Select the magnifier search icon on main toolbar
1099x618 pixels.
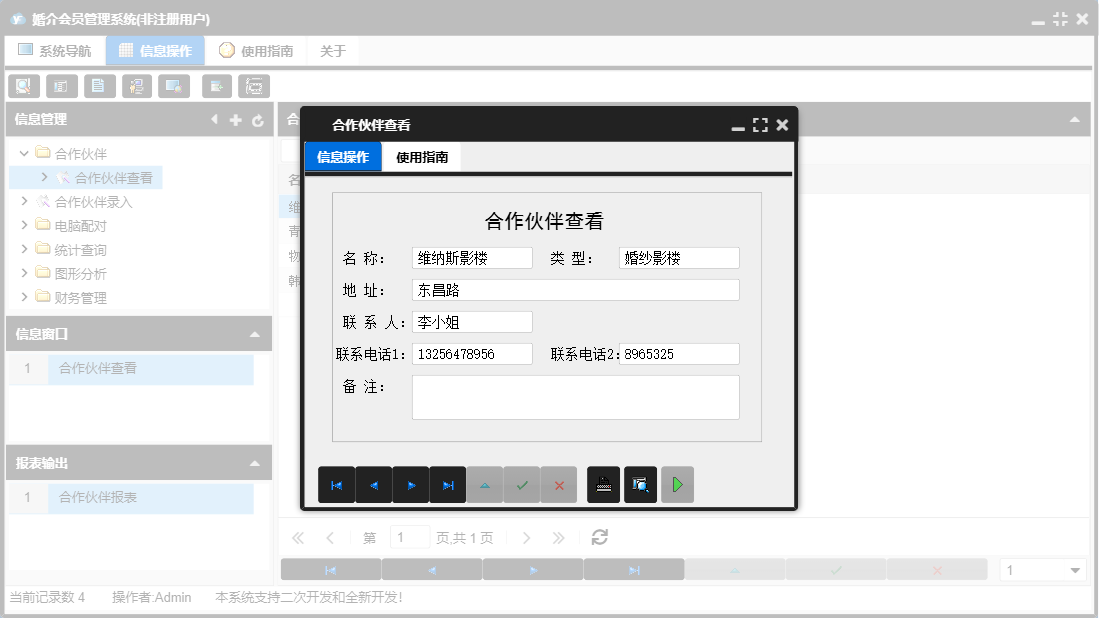point(23,86)
